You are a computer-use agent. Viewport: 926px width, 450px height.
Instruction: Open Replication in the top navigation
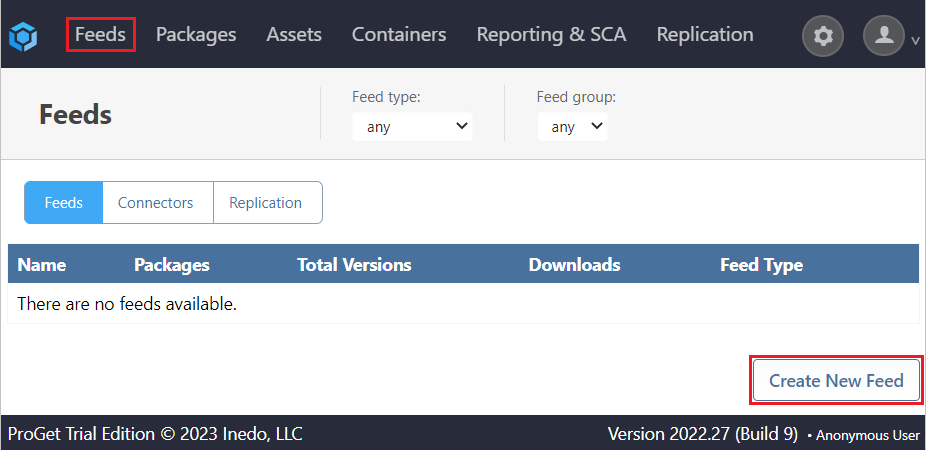(705, 35)
